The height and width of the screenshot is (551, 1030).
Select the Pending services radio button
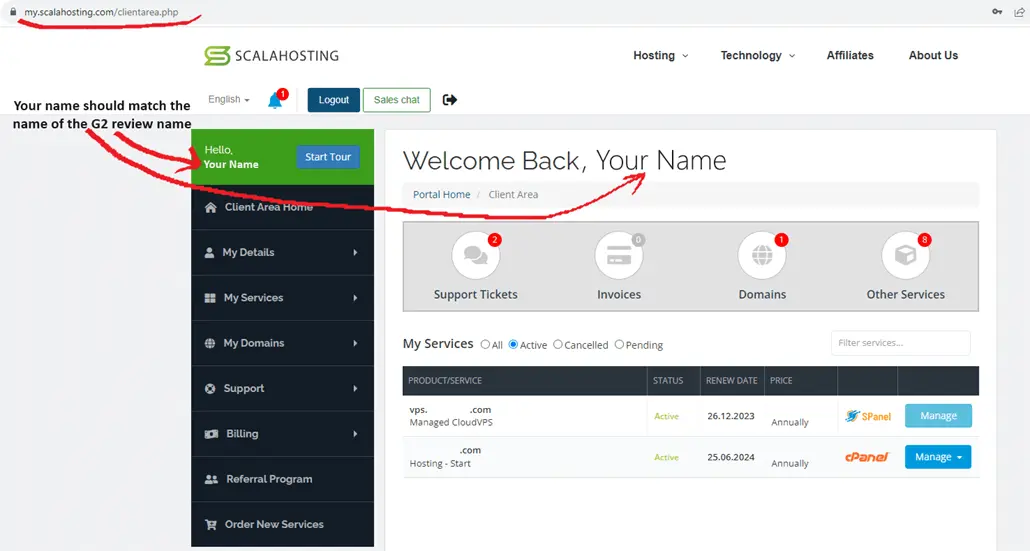[619, 344]
